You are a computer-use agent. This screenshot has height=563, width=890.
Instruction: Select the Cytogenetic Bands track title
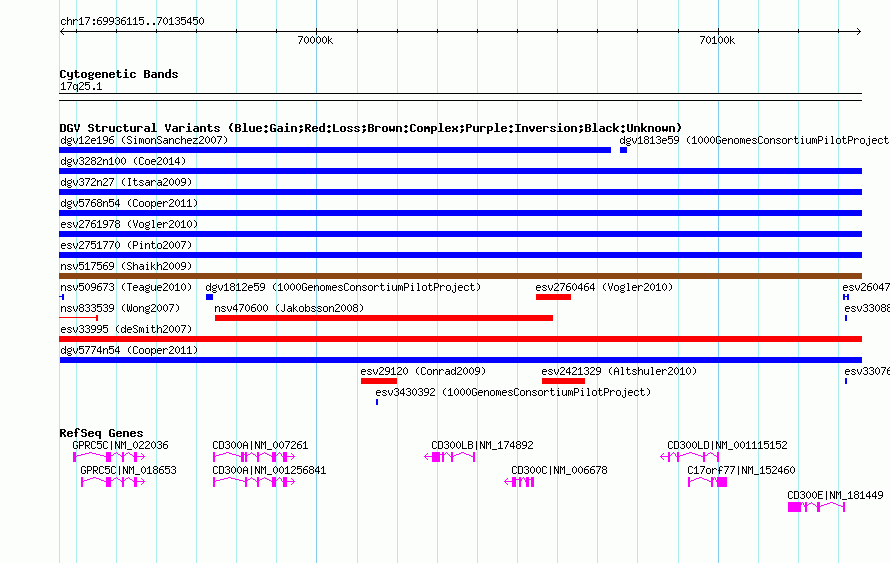point(119,74)
